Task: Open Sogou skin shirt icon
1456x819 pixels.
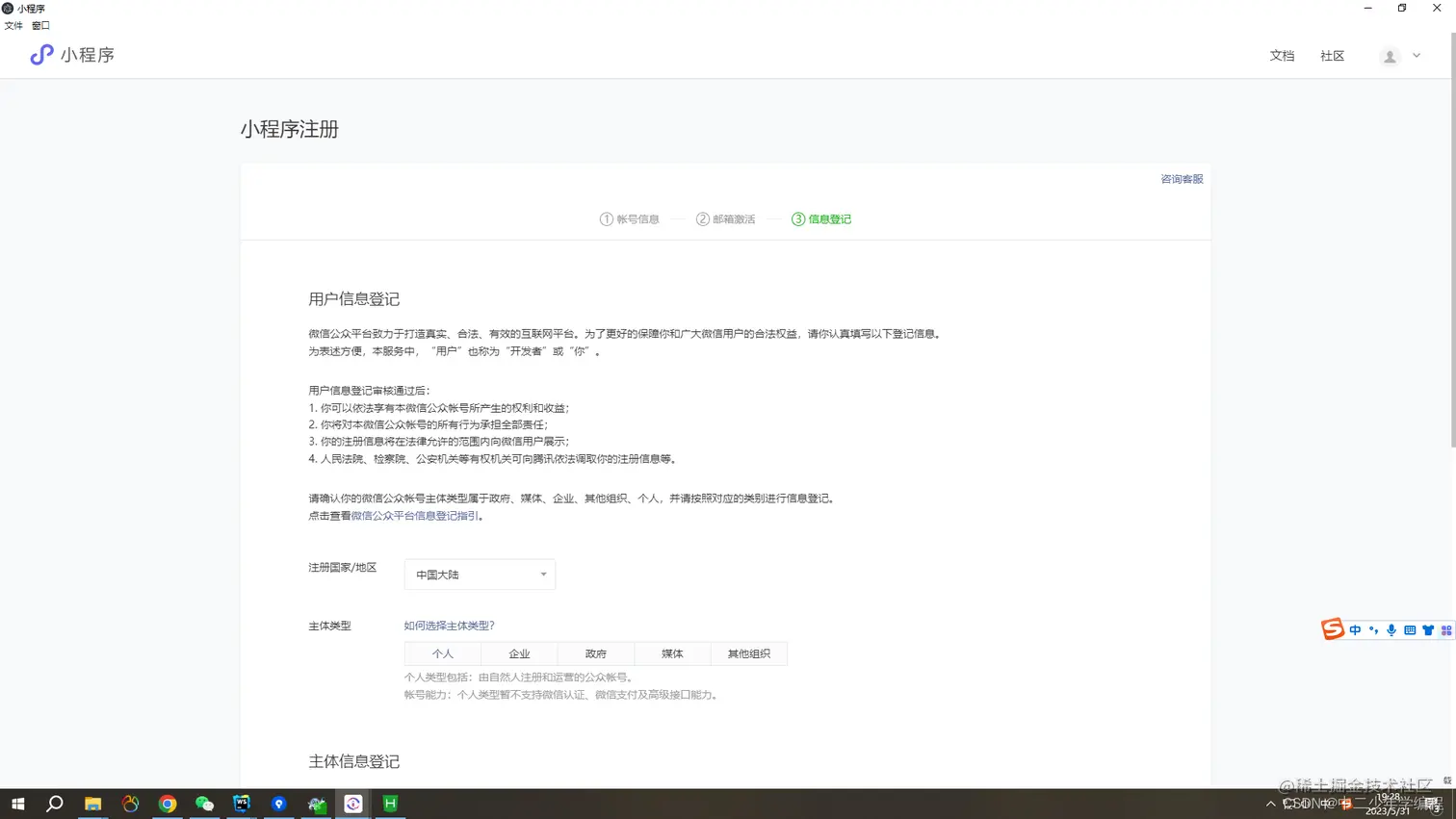Action: [x=1428, y=630]
